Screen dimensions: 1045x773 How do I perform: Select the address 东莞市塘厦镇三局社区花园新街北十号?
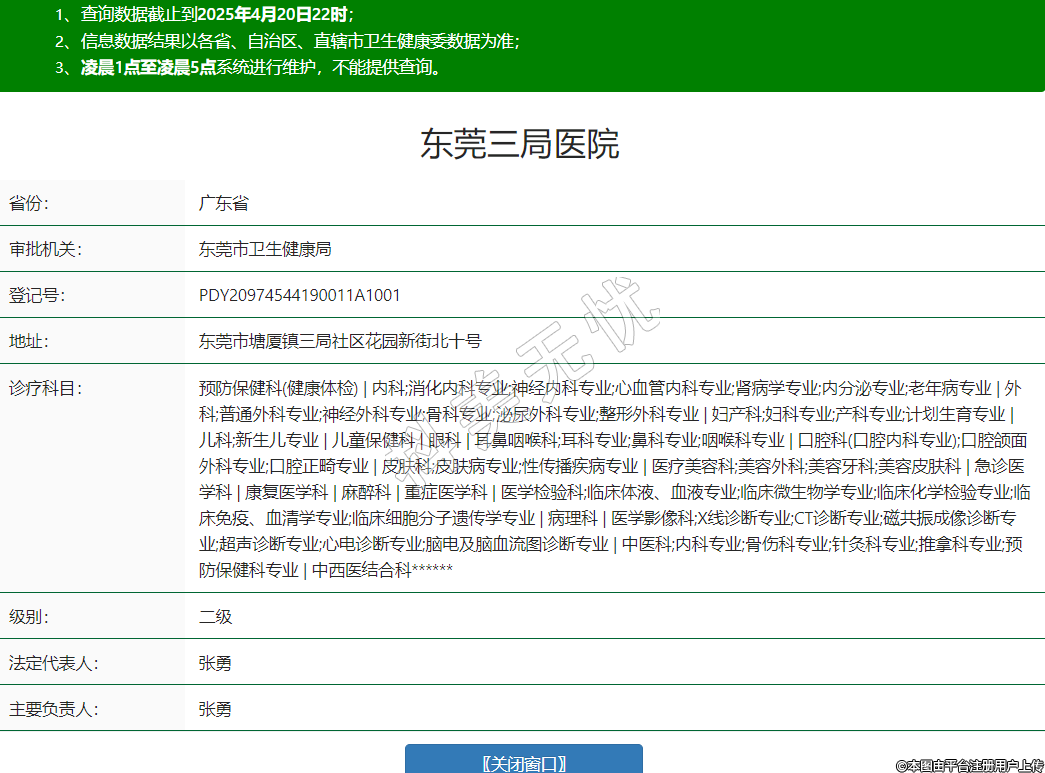point(340,341)
